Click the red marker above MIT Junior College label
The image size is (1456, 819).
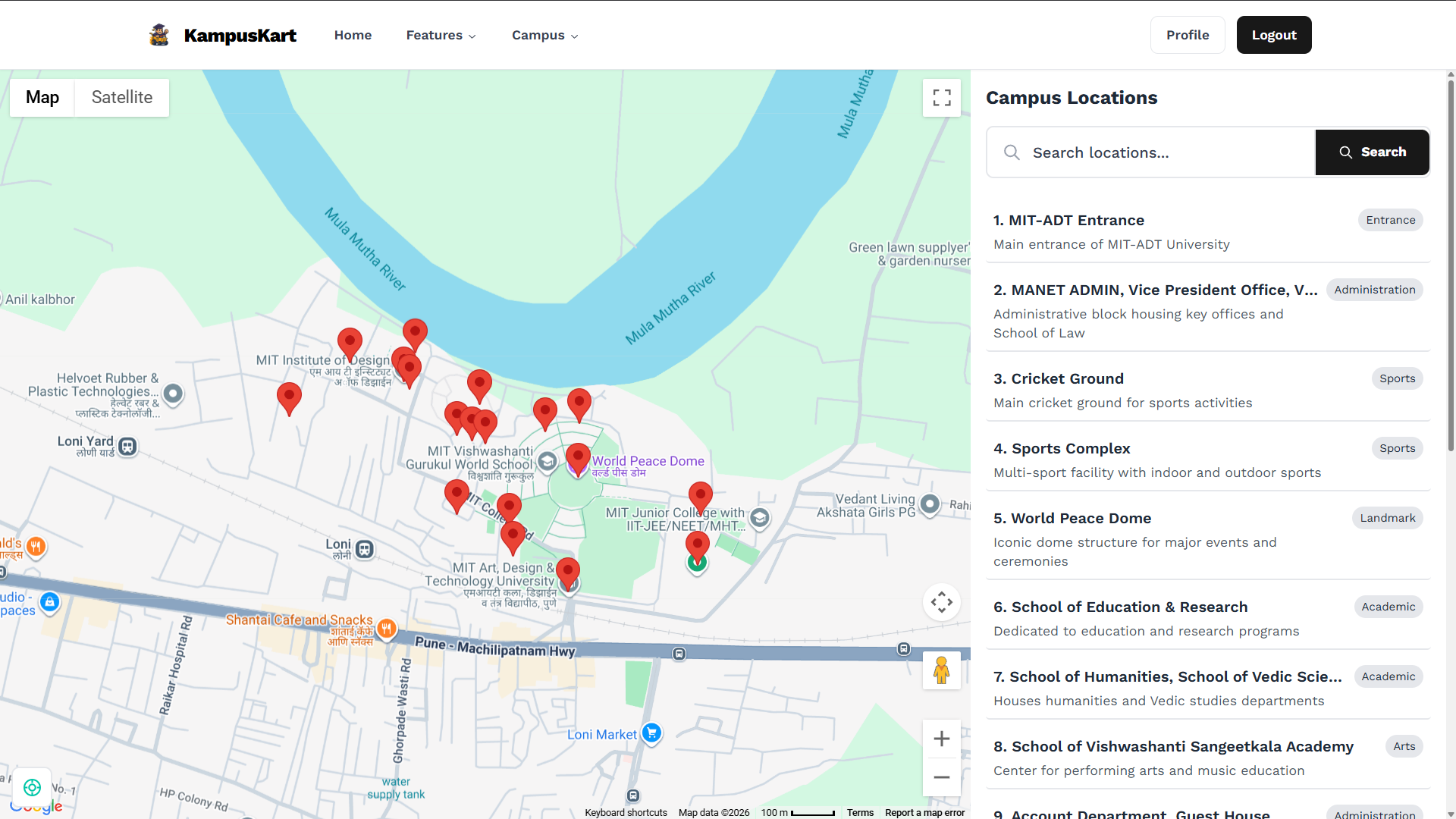point(700,498)
